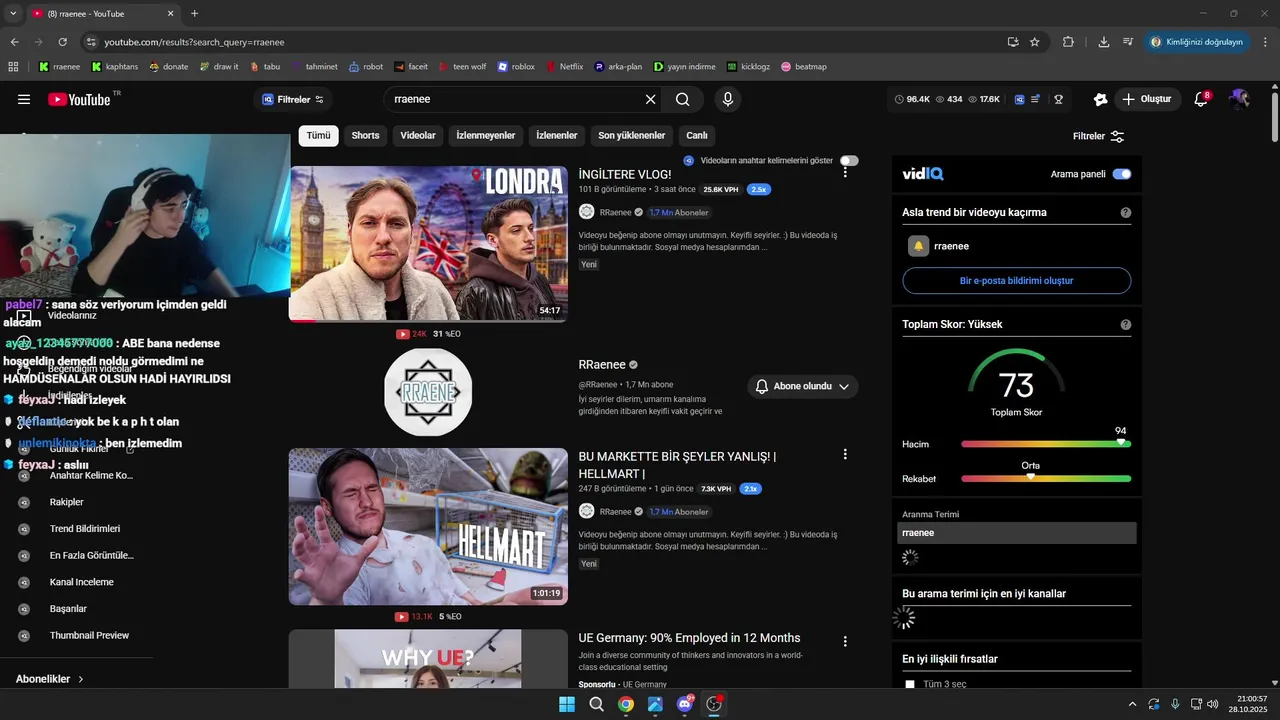Check the Tümü 3 seç checkbox
This screenshot has height=720, width=1280.
910,685
